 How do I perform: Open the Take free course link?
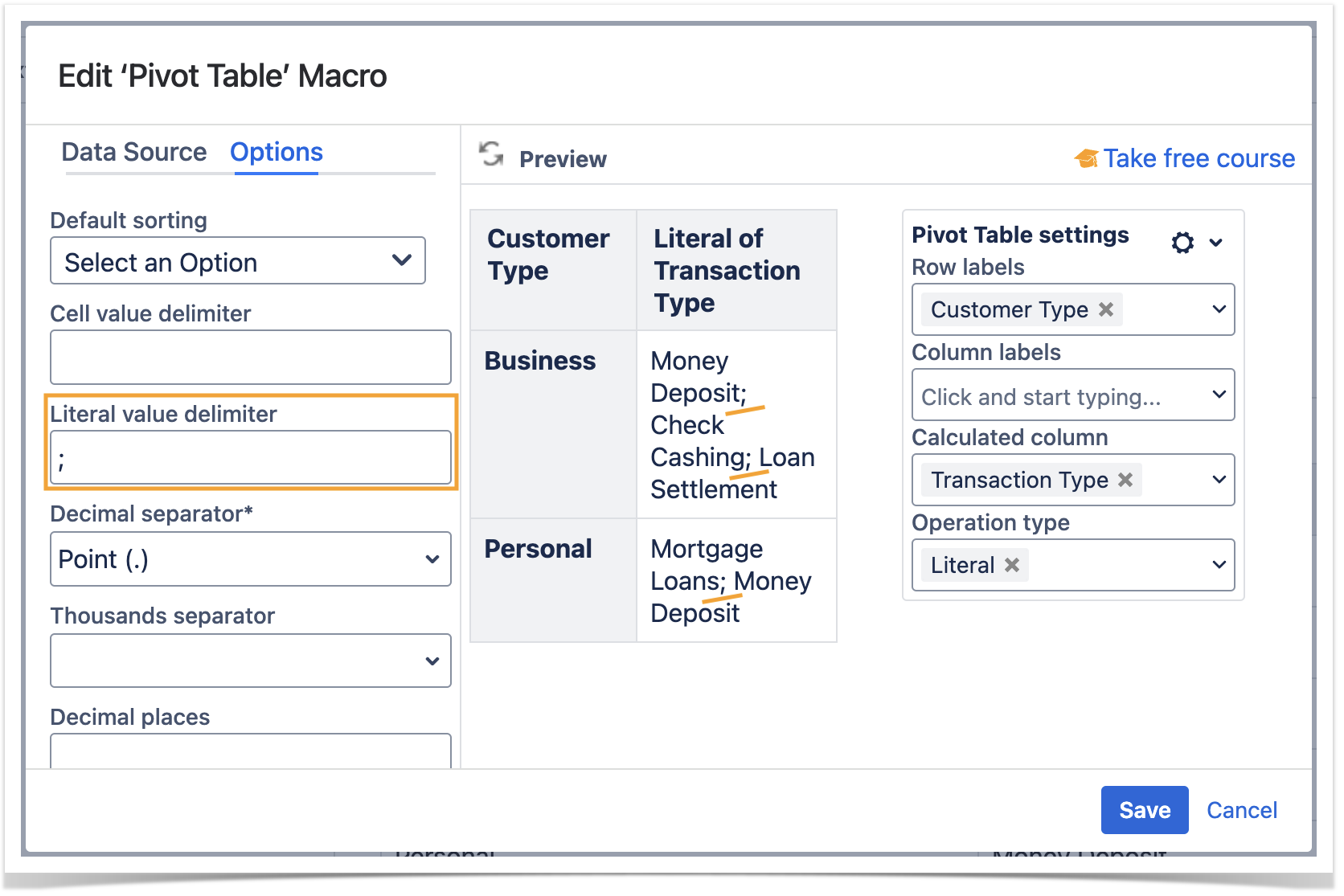tap(1198, 159)
